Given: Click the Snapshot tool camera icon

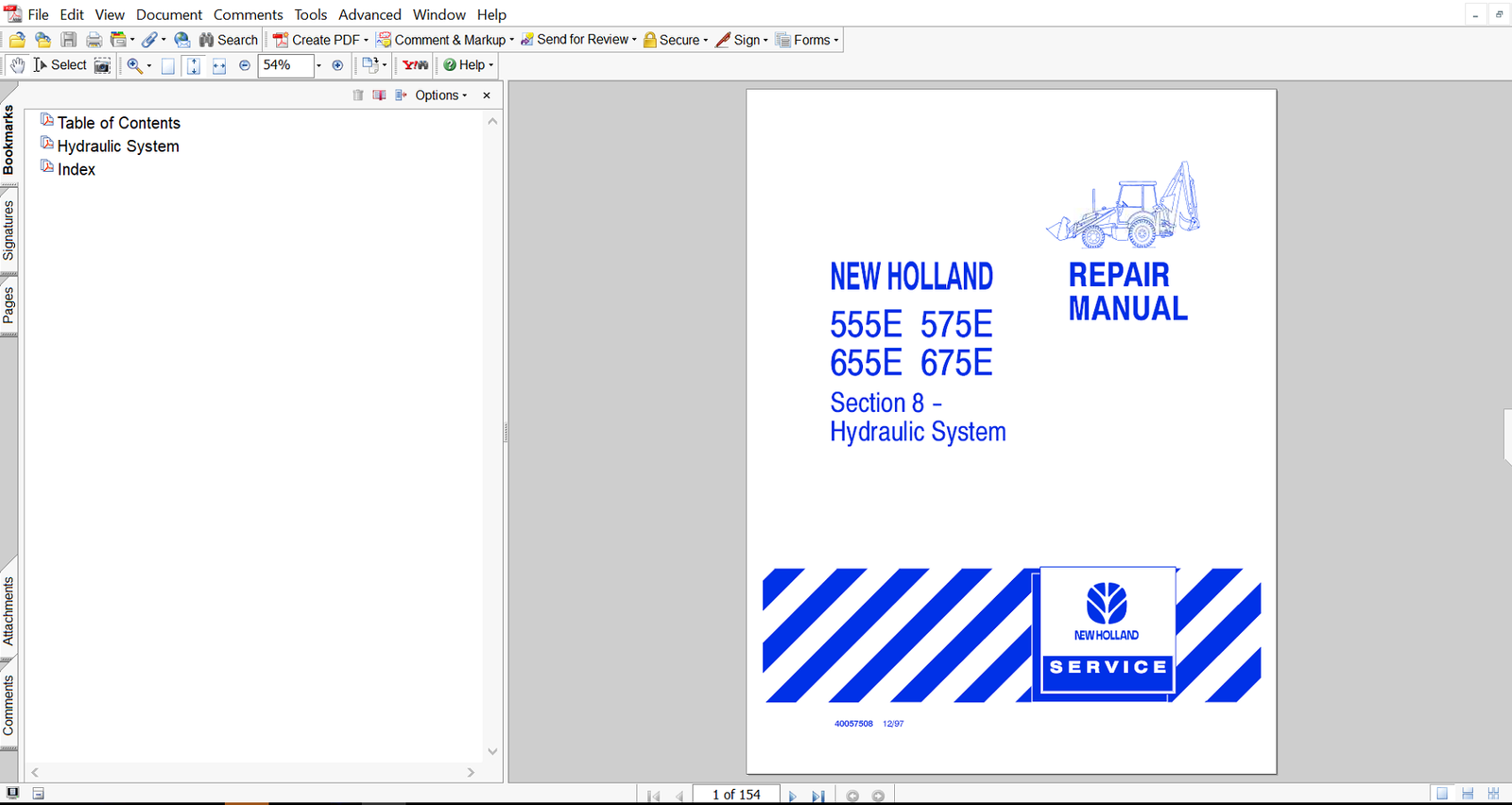Looking at the screenshot, I should (102, 65).
